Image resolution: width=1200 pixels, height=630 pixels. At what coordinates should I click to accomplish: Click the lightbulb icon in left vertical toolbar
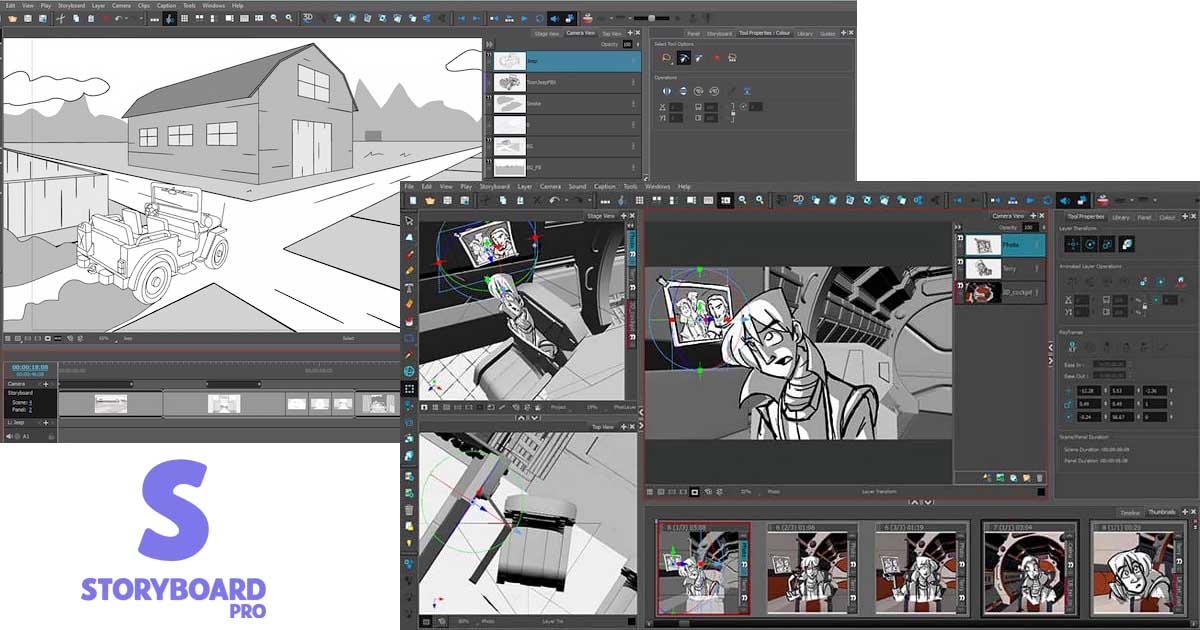(x=409, y=543)
